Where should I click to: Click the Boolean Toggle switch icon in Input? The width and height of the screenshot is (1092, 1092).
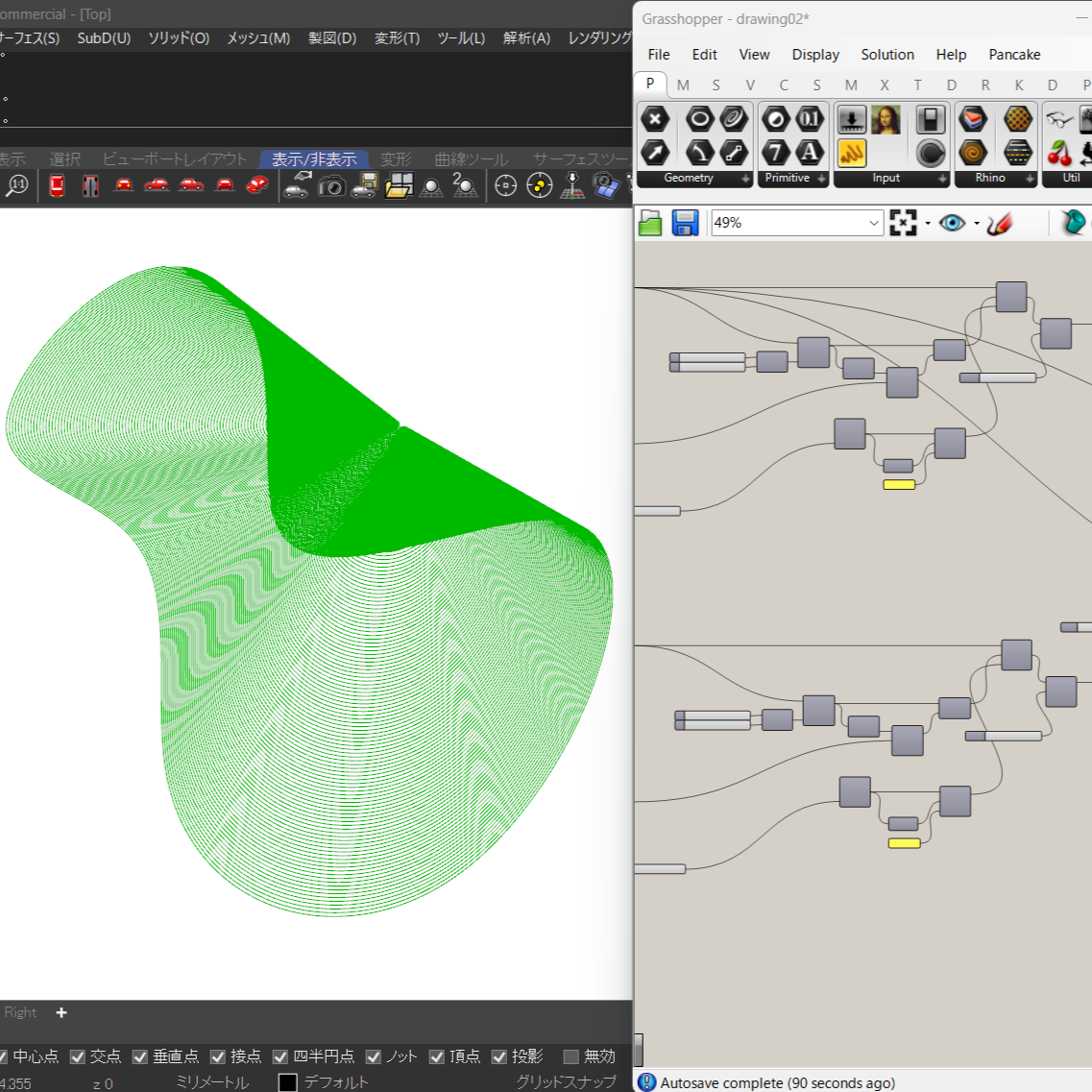pyautogui.click(x=930, y=120)
